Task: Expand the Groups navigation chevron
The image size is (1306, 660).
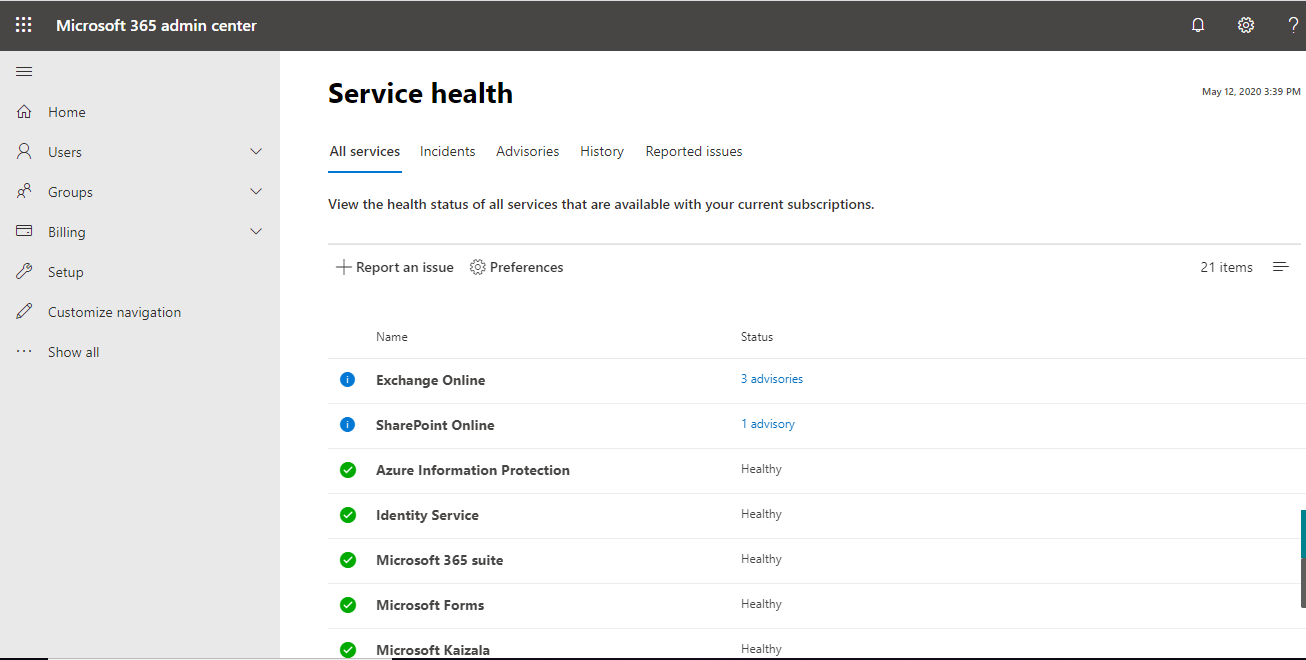Action: tap(256, 192)
